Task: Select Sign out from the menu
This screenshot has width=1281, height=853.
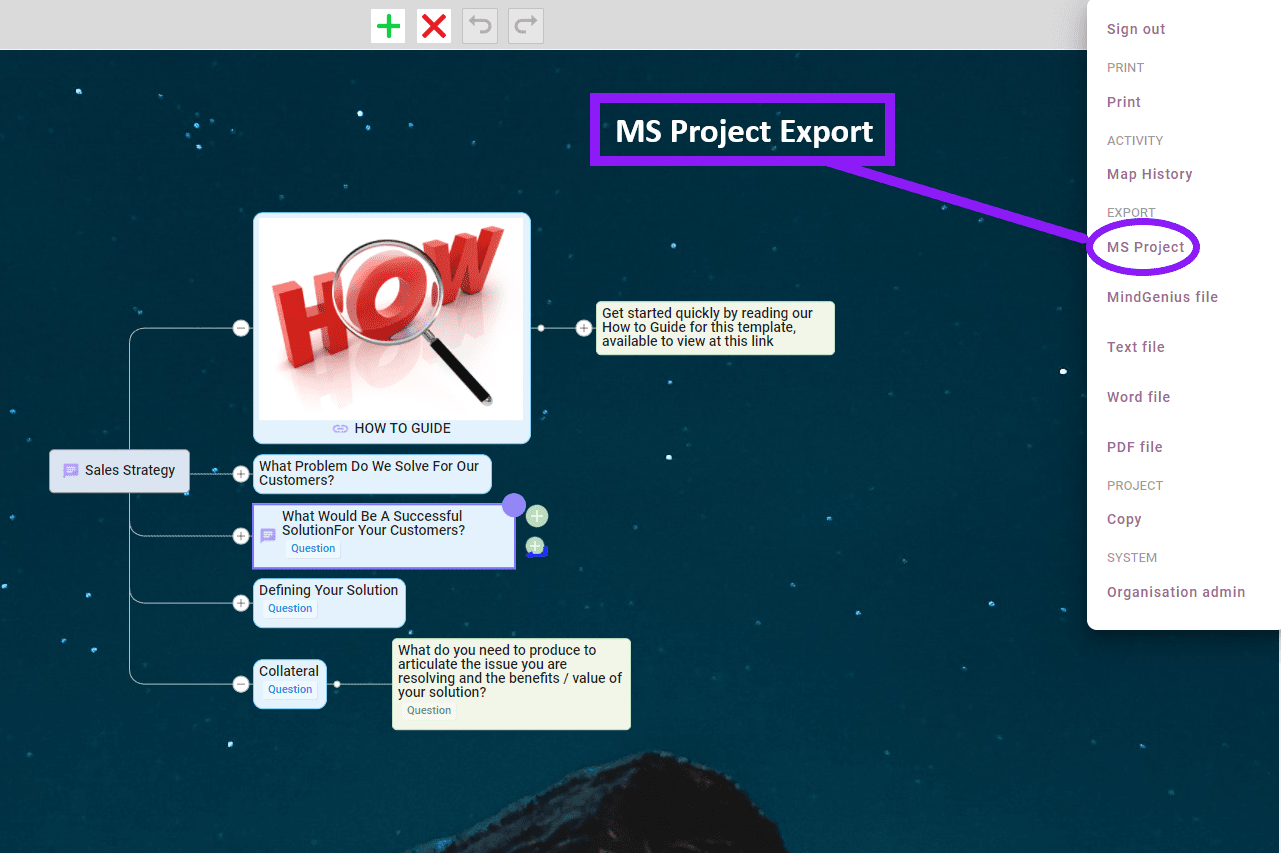Action: 1136,29
